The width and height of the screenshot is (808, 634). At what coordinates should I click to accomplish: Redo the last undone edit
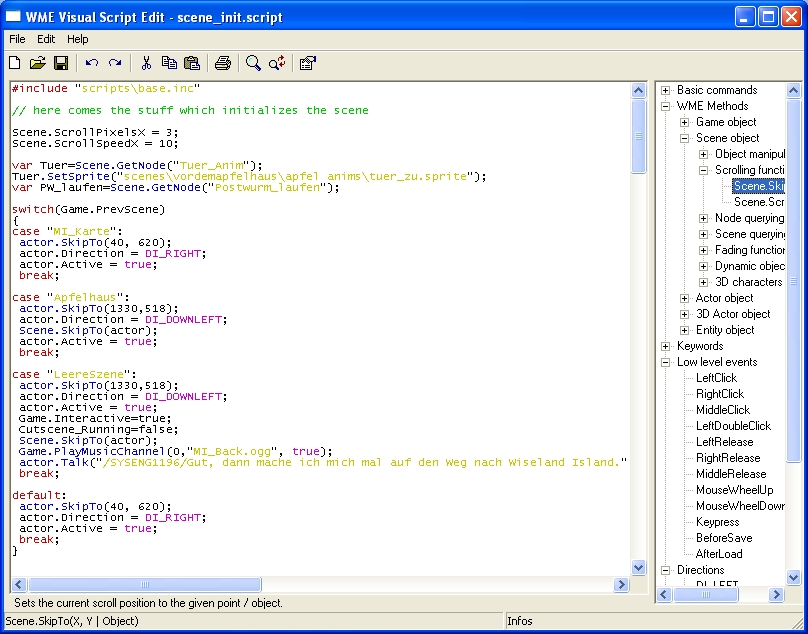115,63
